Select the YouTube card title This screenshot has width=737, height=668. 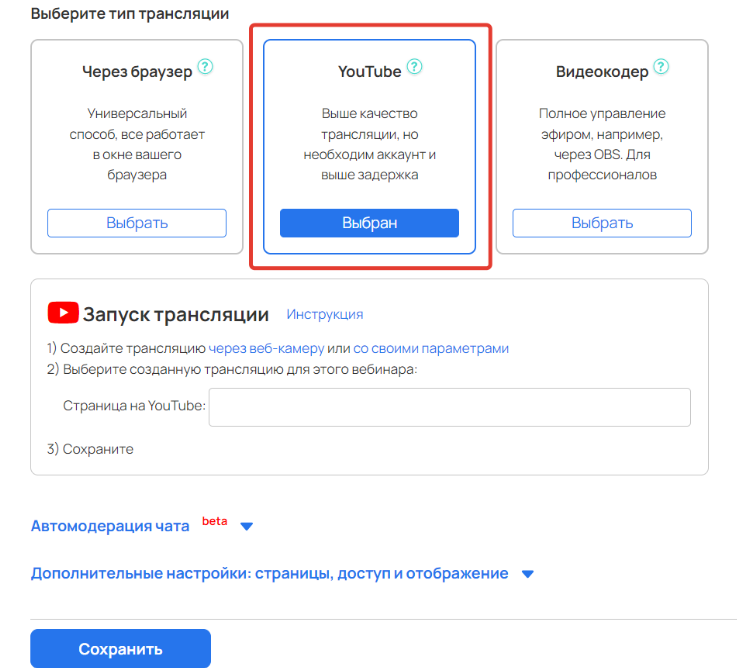(x=369, y=71)
